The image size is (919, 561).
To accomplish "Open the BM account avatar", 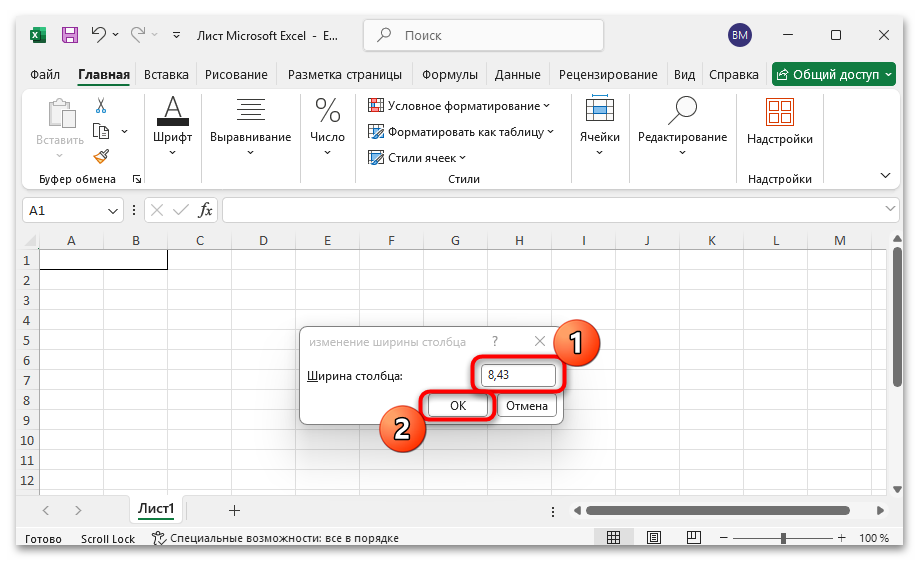I will tap(740, 35).
